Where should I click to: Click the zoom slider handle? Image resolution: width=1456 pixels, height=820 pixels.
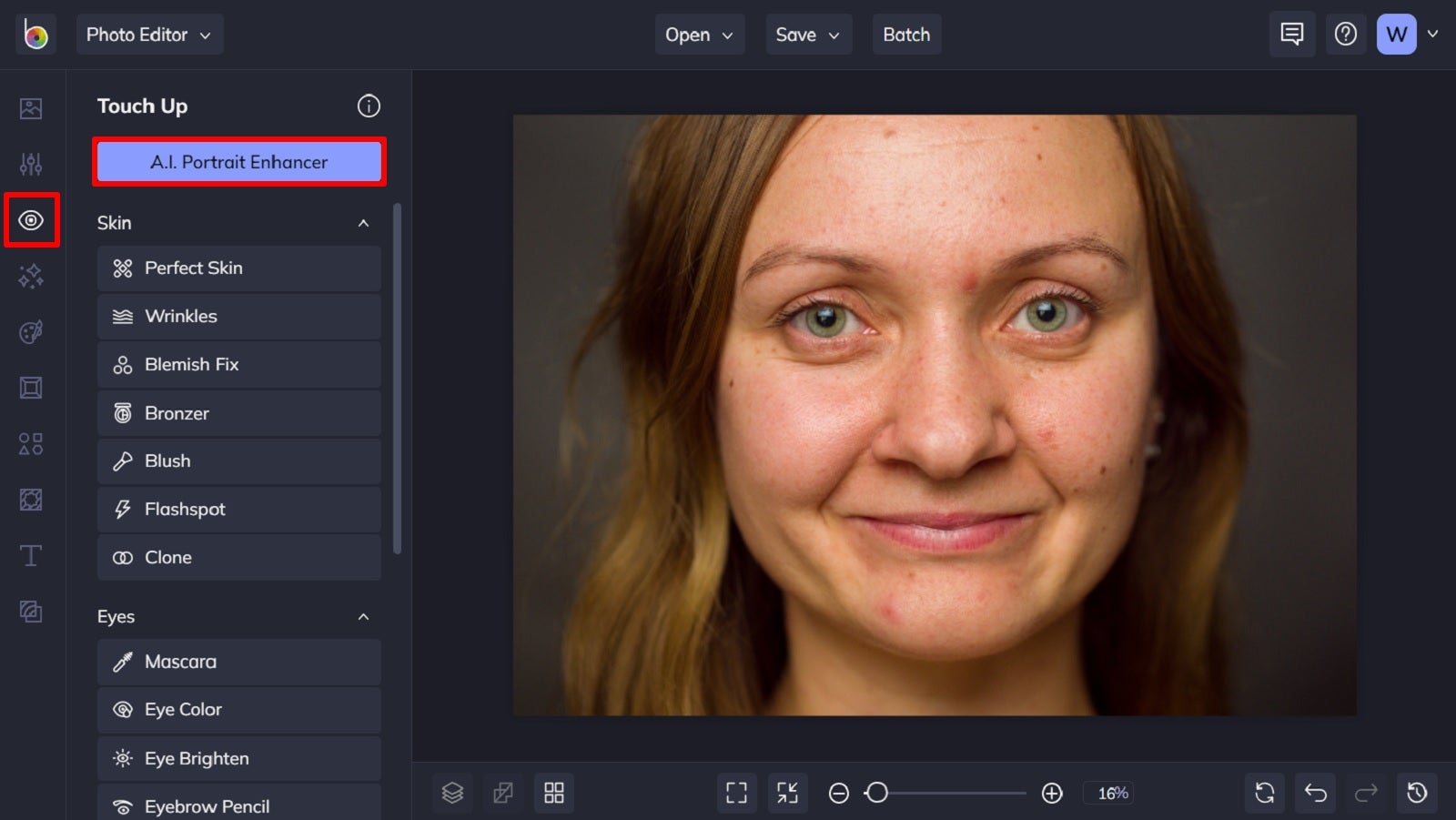877,793
